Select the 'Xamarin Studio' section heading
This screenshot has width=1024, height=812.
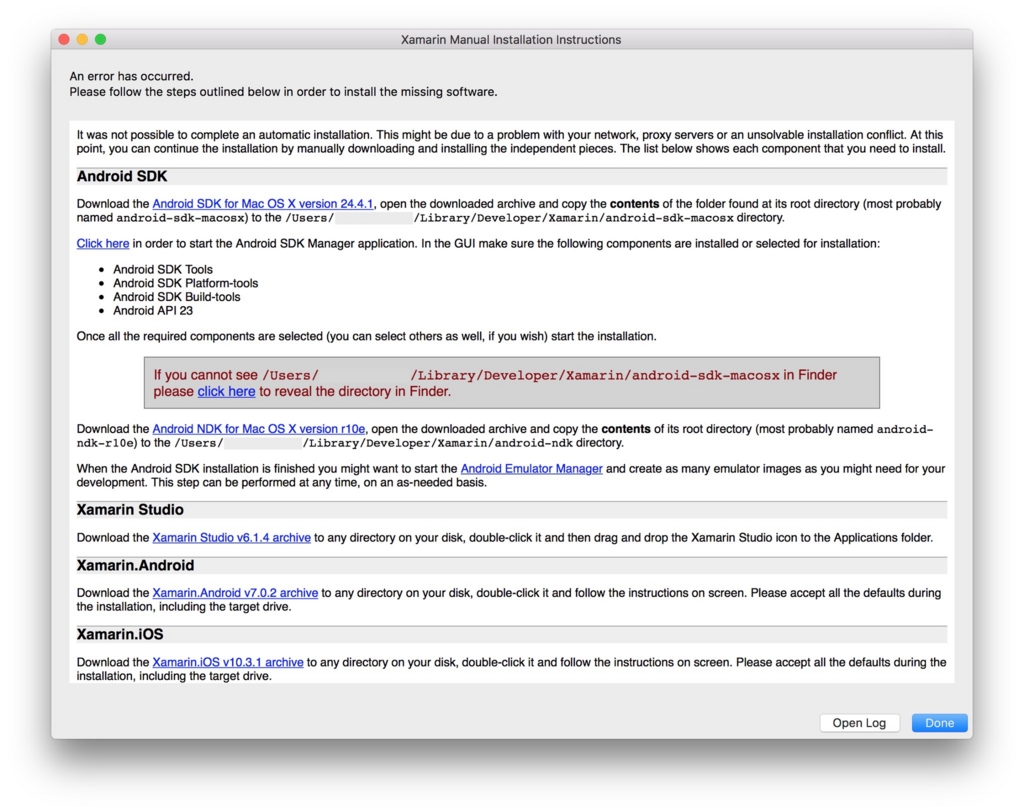click(x=130, y=510)
